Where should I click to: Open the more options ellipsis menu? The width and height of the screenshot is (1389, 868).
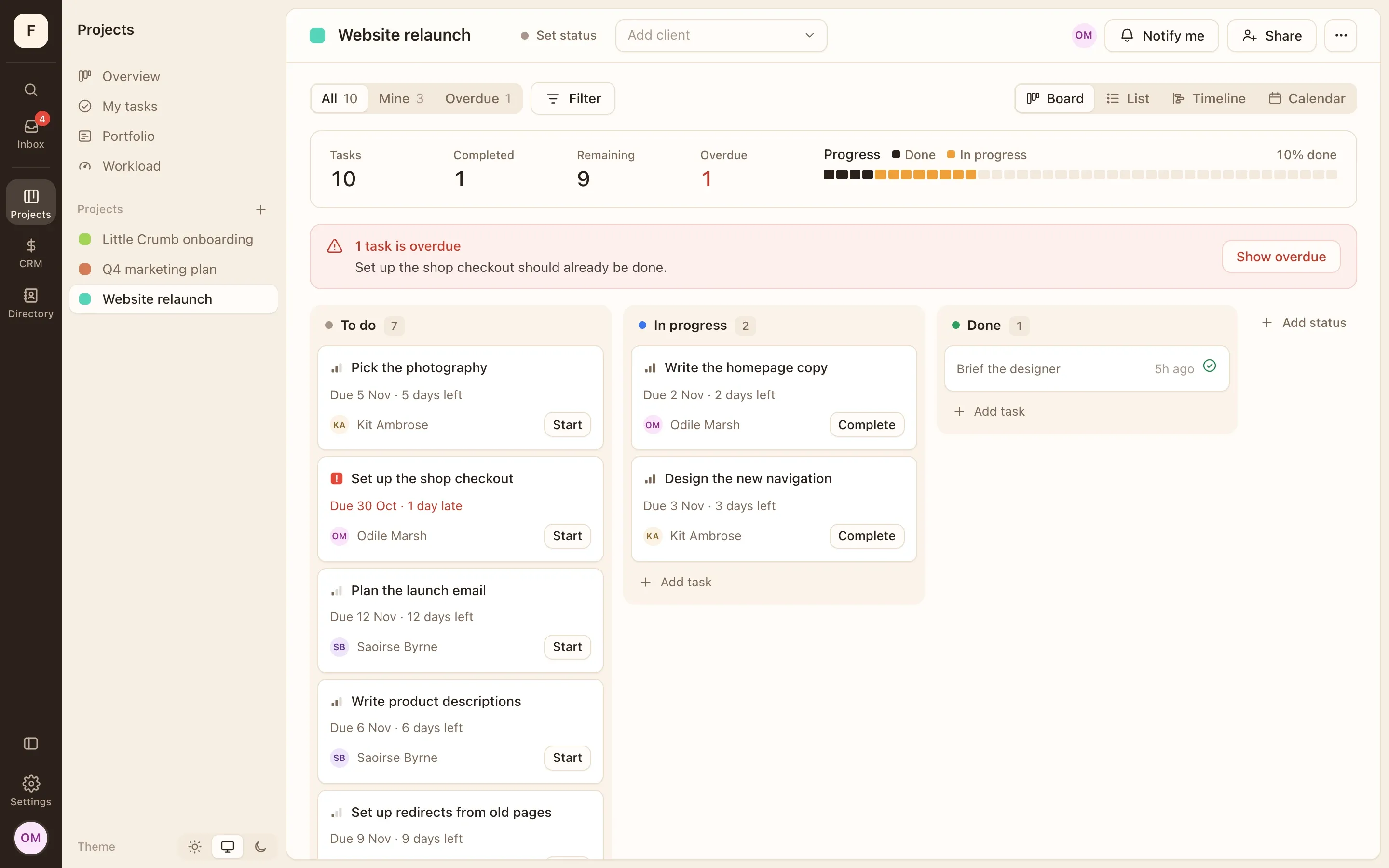click(1340, 36)
